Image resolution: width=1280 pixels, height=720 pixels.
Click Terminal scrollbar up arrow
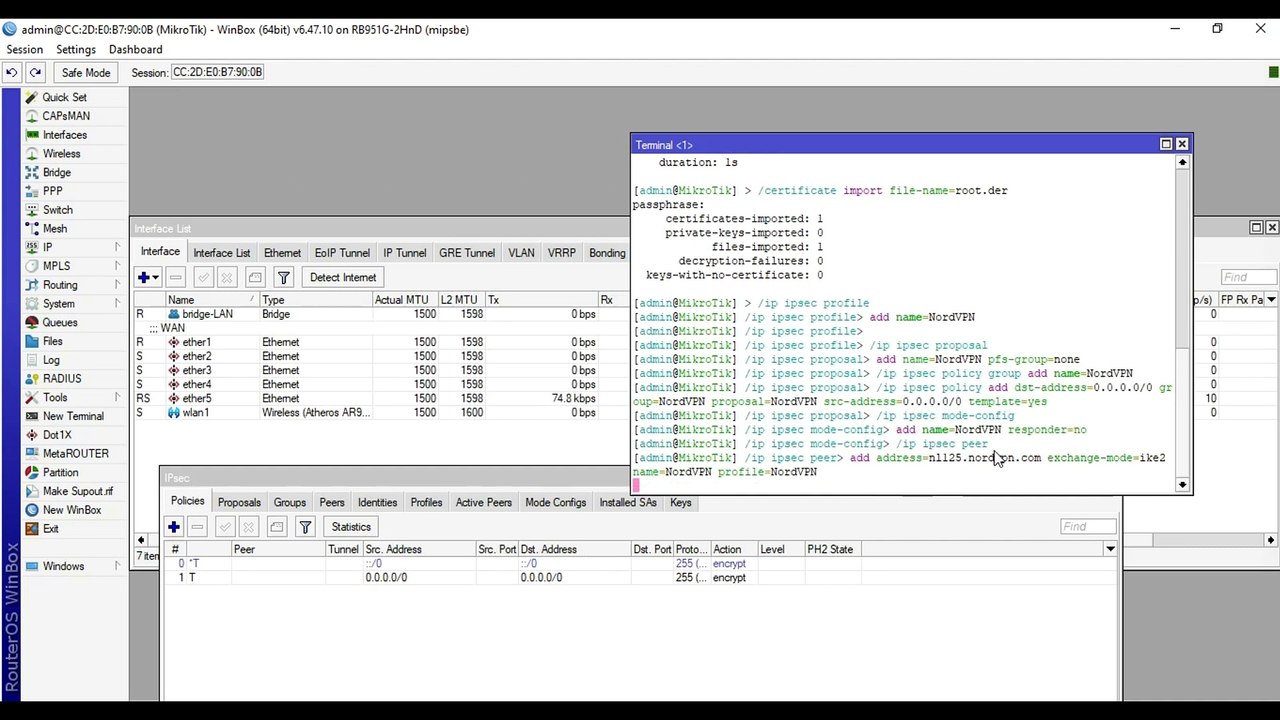tap(1183, 162)
